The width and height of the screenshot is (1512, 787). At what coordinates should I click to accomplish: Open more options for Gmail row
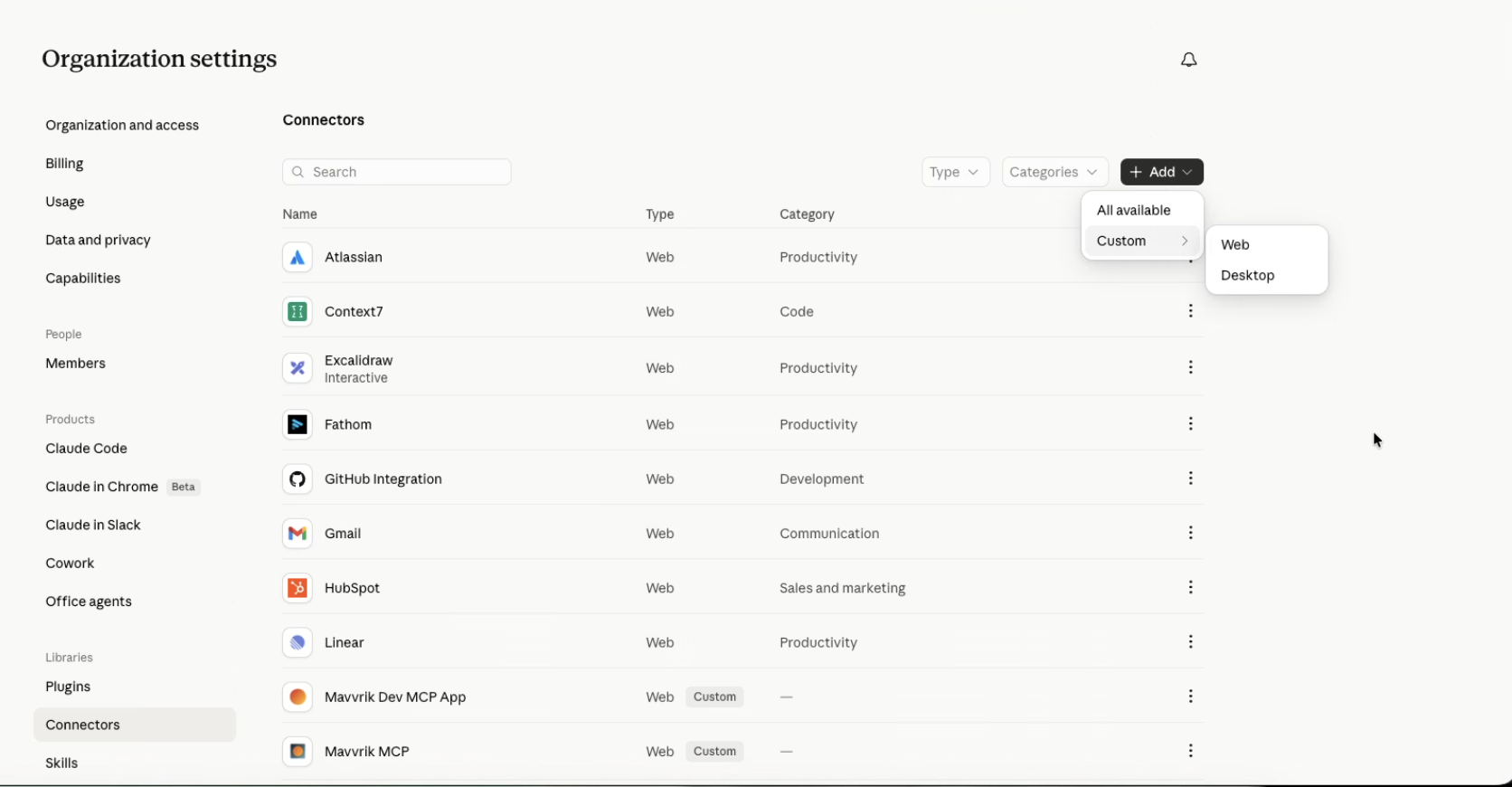(1191, 533)
